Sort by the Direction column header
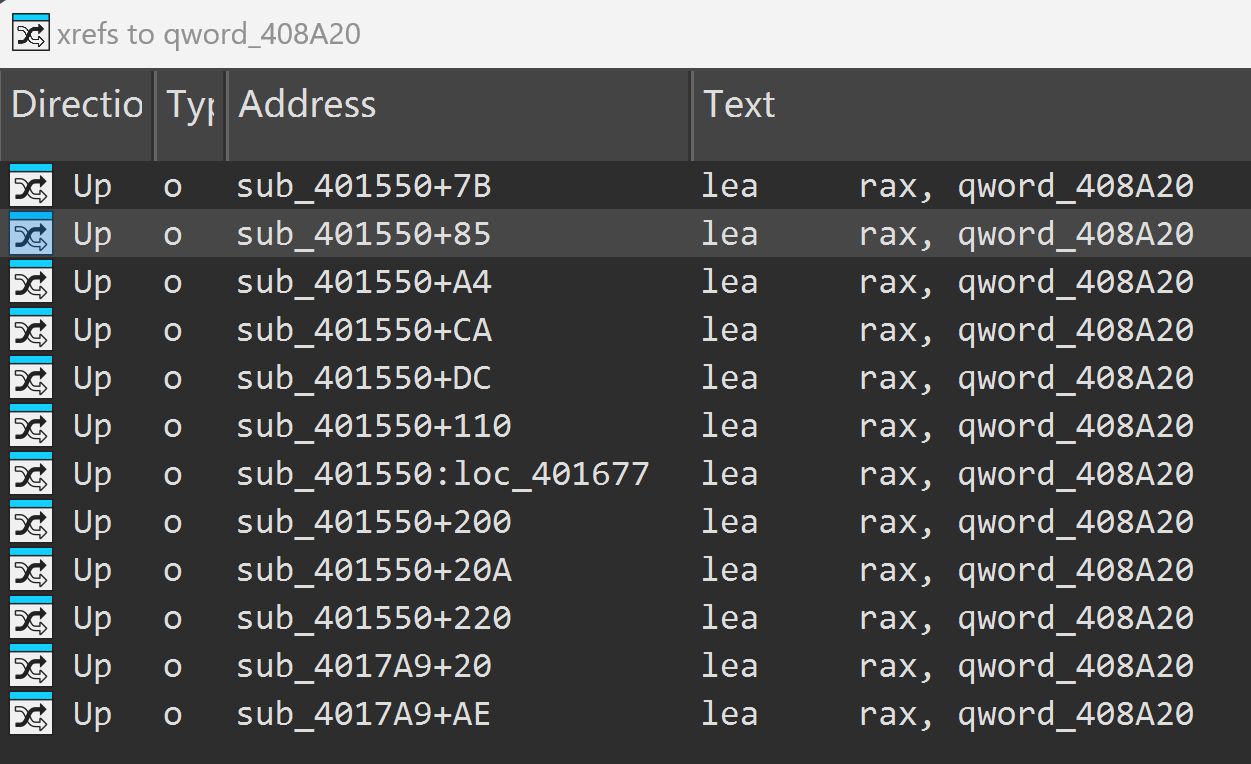 point(77,105)
